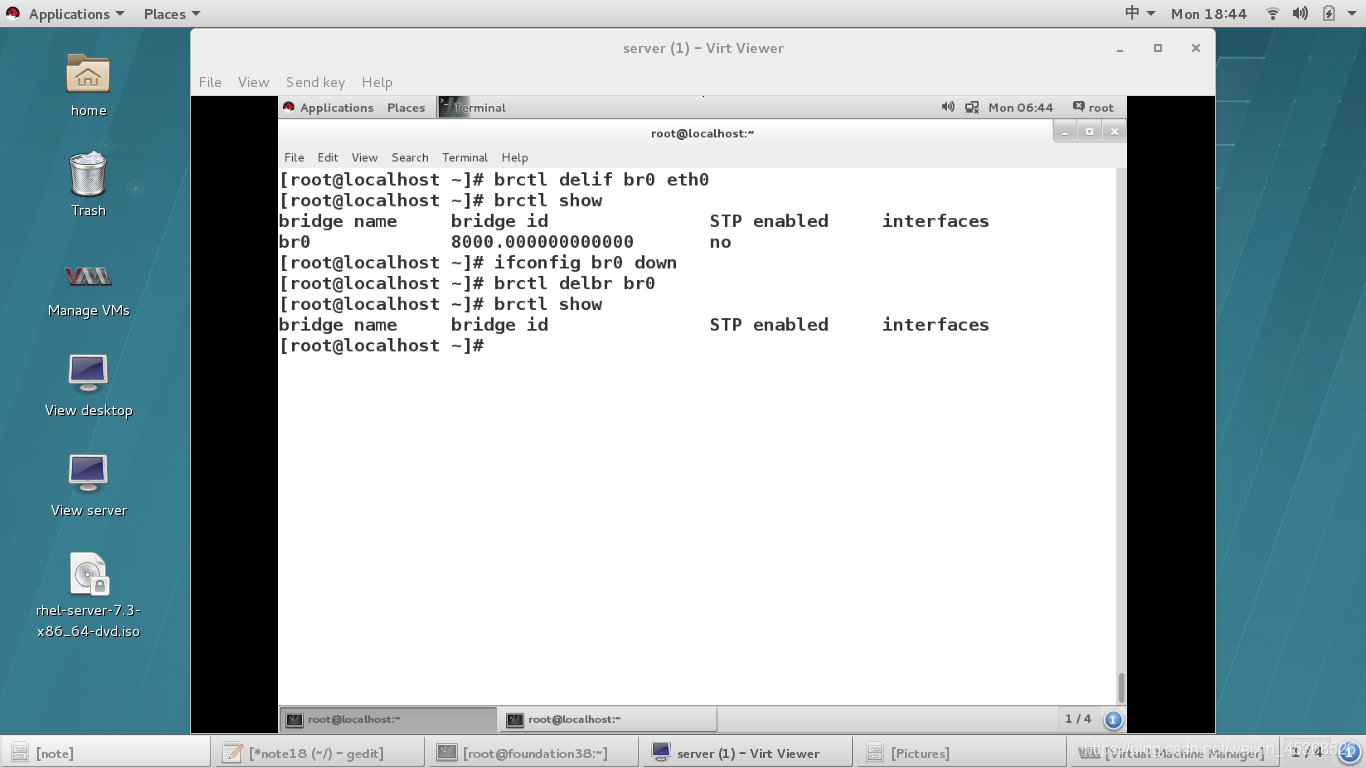Open guest root user menu
The height and width of the screenshot is (768, 1366).
(1093, 107)
